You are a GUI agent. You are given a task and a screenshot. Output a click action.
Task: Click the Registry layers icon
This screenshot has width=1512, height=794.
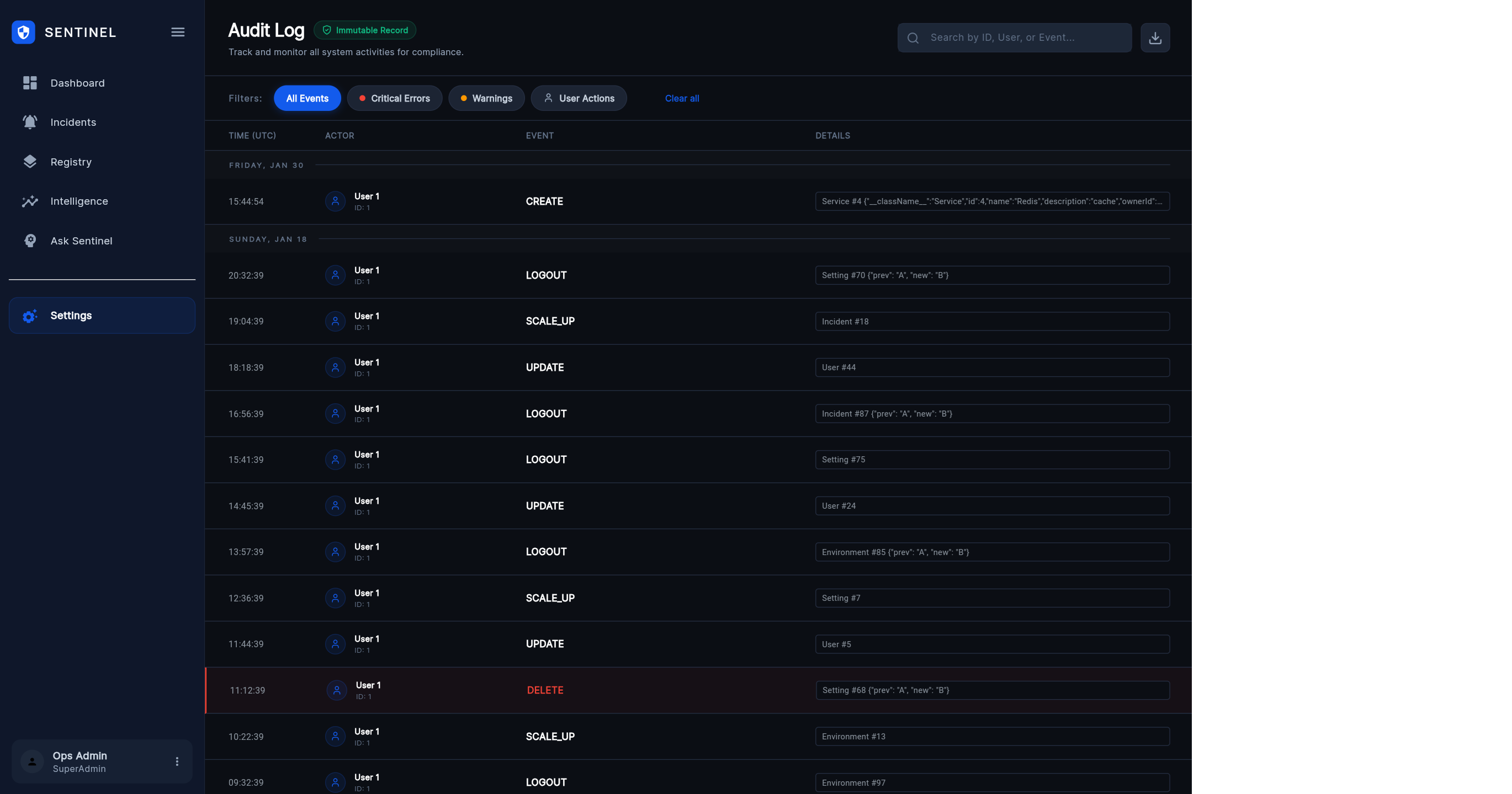click(x=30, y=161)
